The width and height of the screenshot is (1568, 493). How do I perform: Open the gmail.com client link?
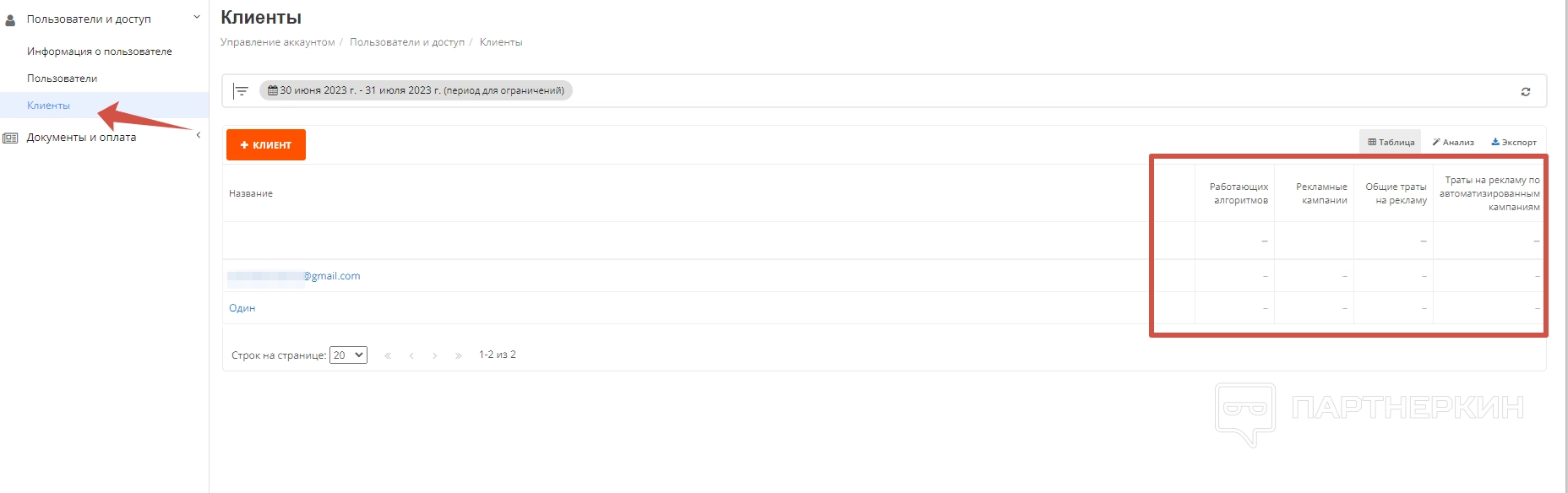pos(331,276)
